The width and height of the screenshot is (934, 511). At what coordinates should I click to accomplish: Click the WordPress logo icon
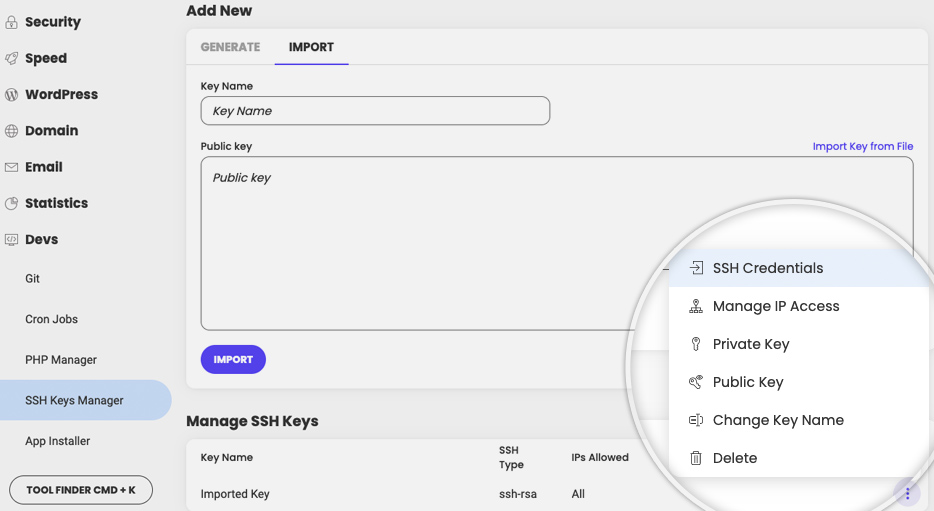11,95
